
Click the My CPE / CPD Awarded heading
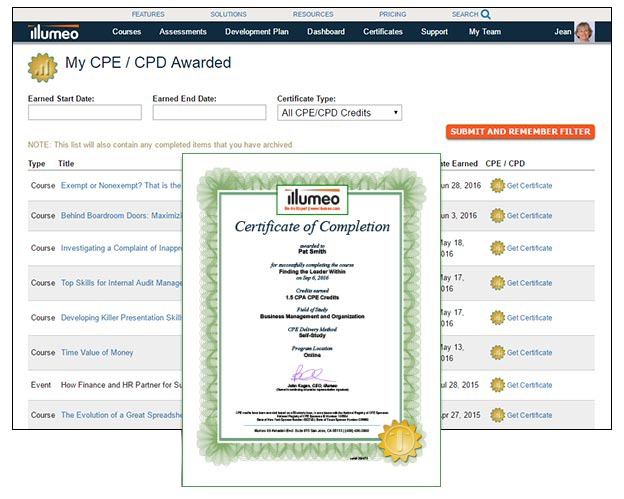(148, 63)
